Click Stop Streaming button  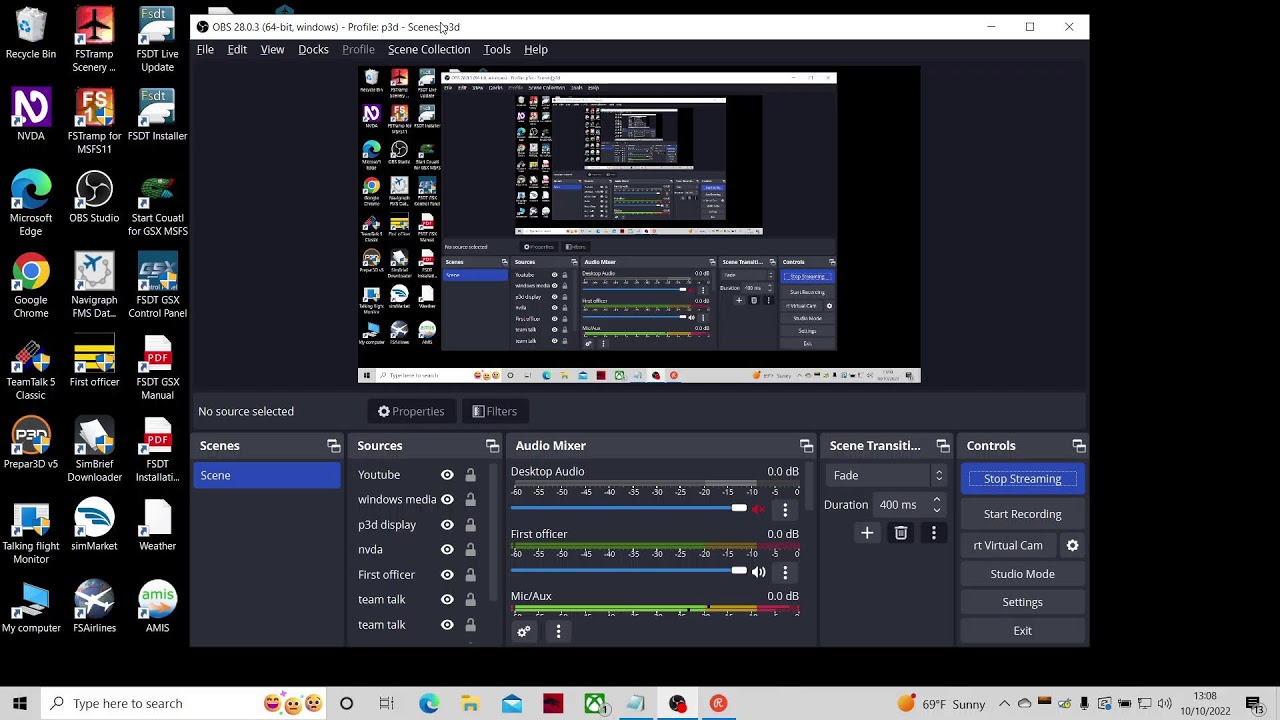tap(1022, 479)
